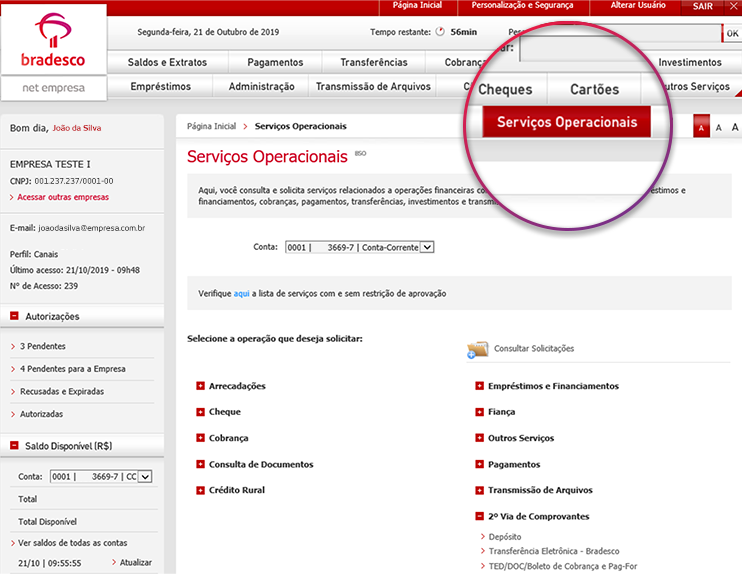Screen dimensions: 742x574
Task: Collapse the Autorizações sidebar panel
Action: coord(15,317)
